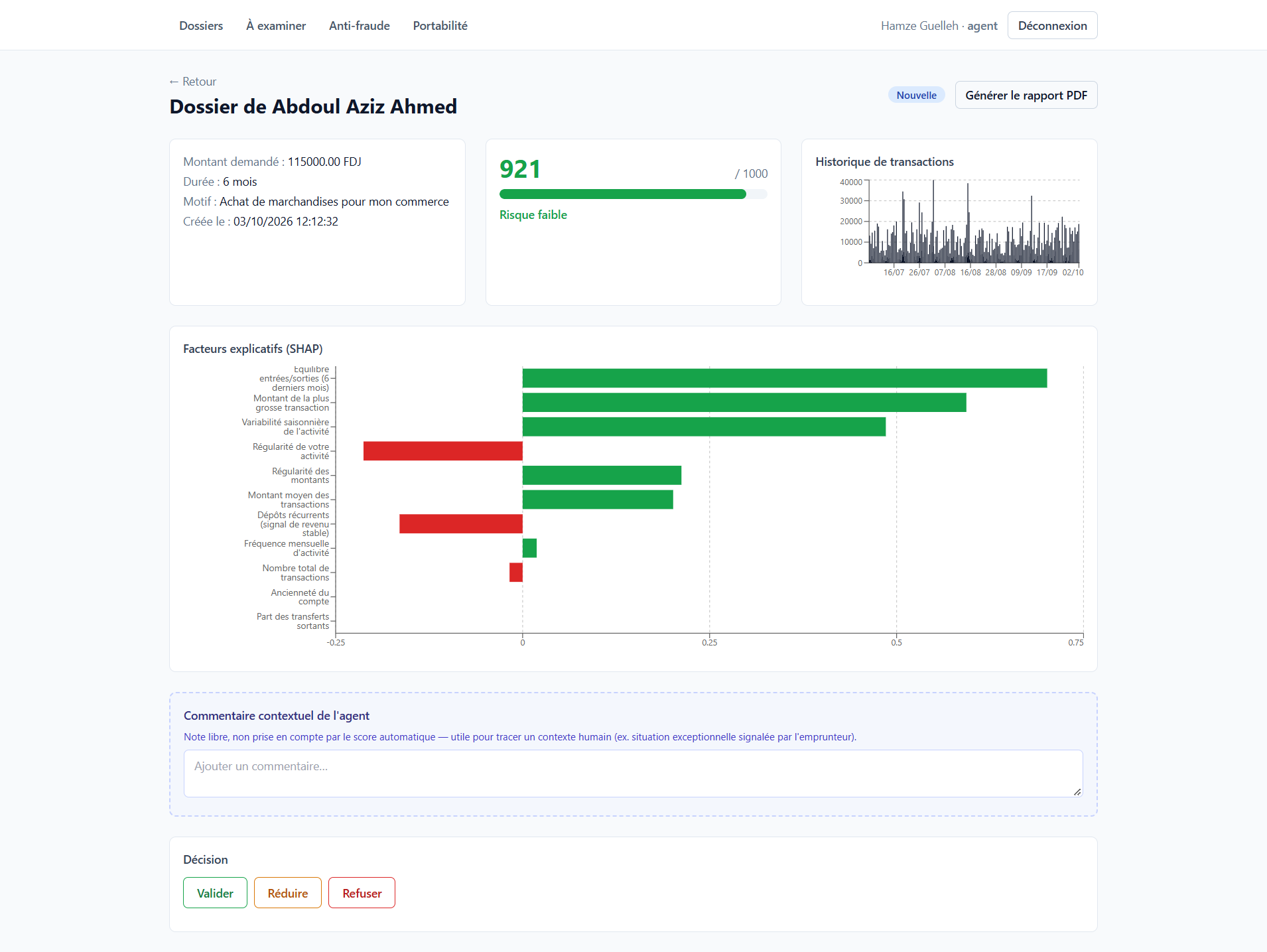Go to À examiner section

(x=276, y=26)
